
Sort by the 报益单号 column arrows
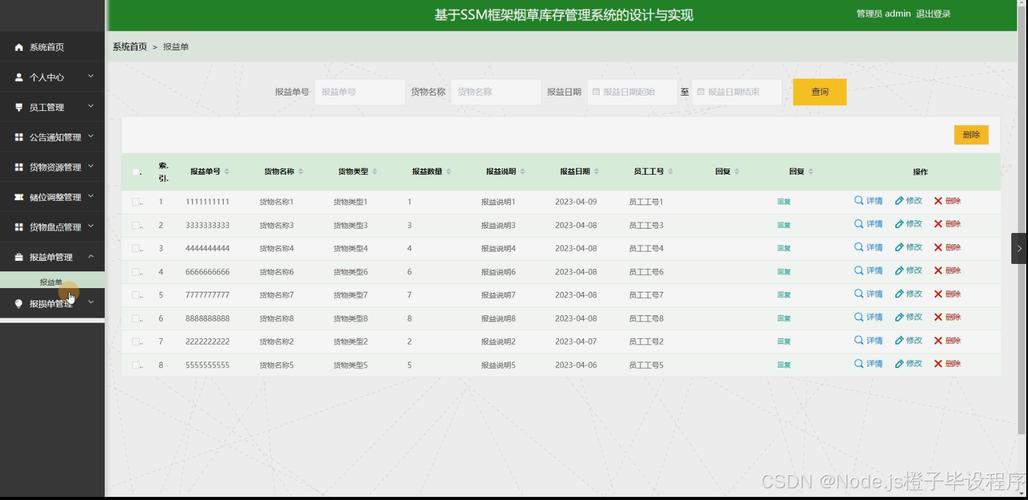pyautogui.click(x=227, y=172)
